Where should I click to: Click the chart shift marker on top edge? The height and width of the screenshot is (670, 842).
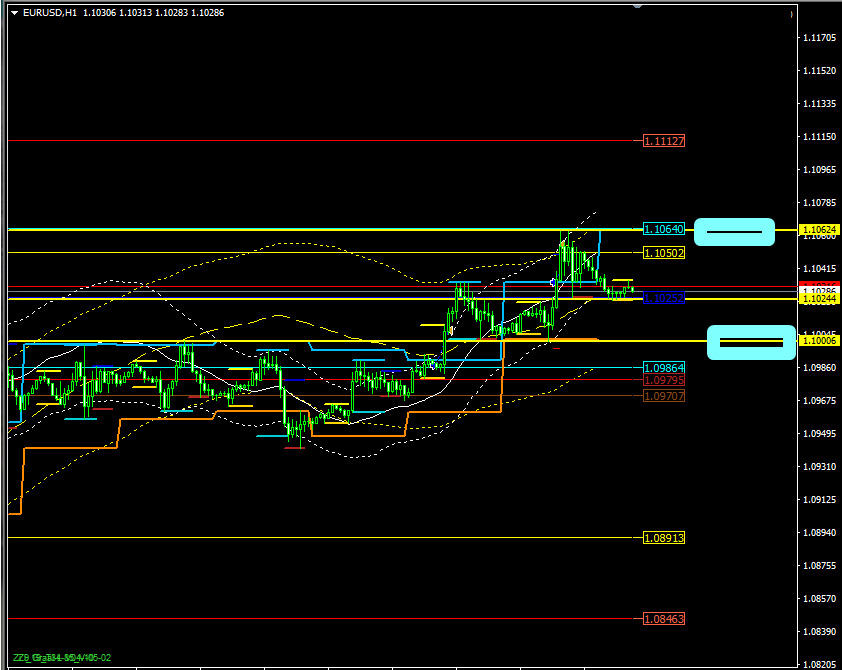click(639, 5)
